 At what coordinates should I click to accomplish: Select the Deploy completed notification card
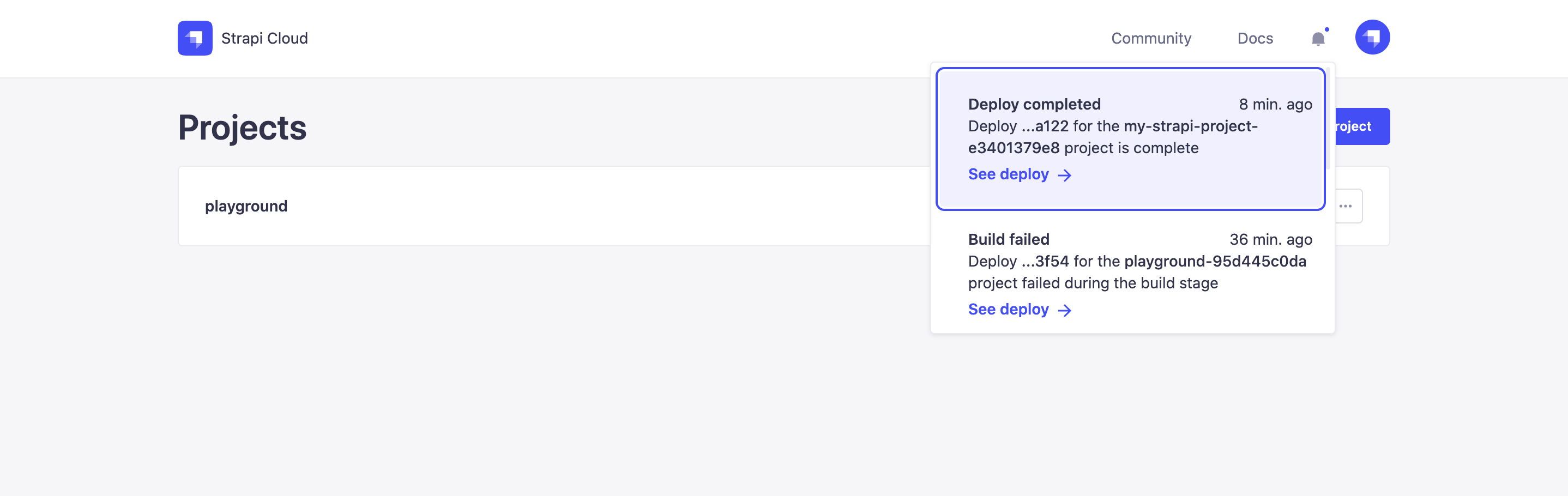tap(1130, 139)
